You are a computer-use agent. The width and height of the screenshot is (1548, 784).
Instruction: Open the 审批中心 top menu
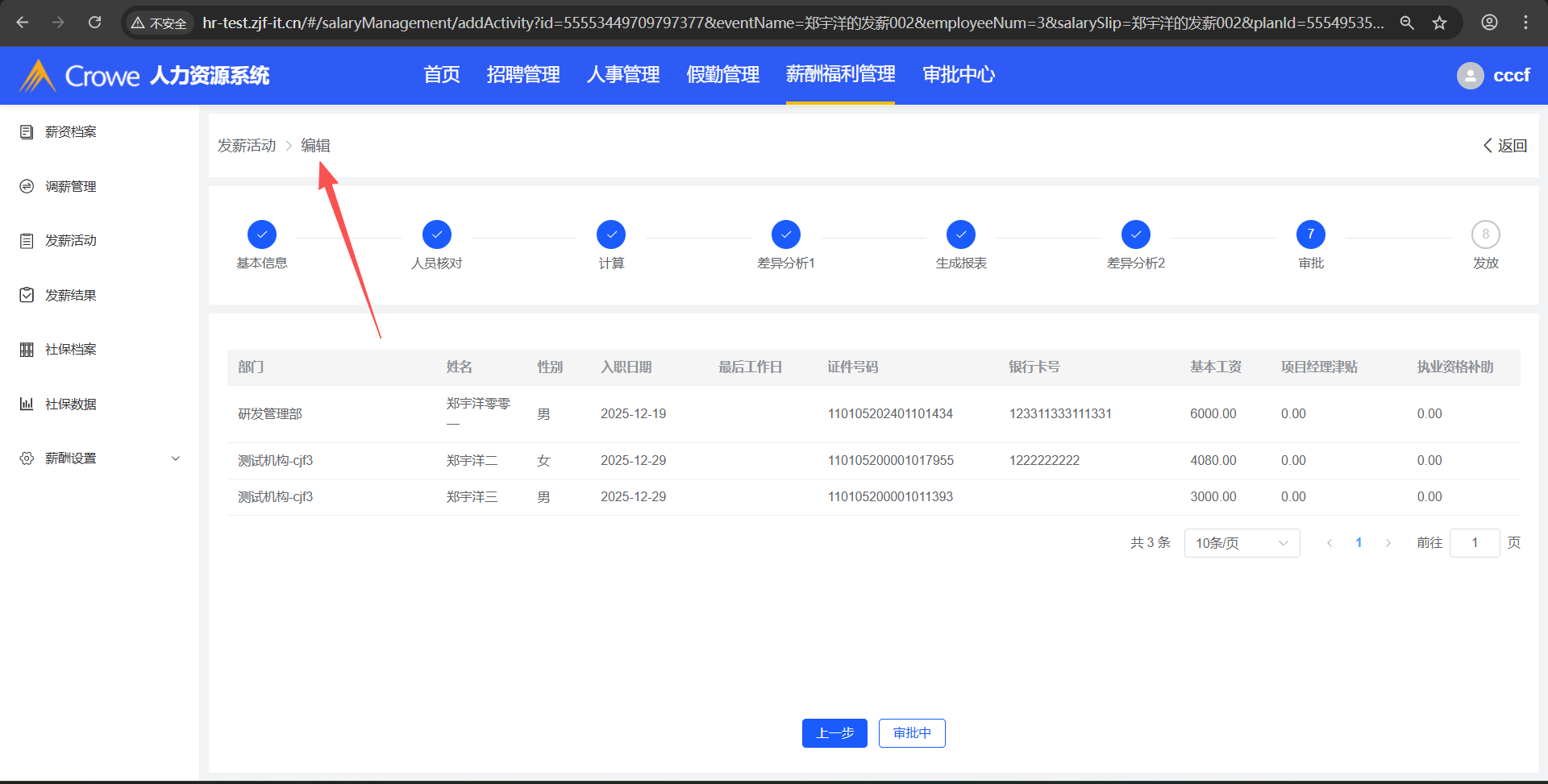click(958, 75)
